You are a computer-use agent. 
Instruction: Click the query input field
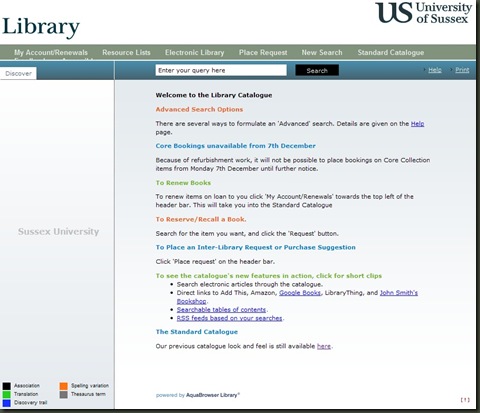(x=221, y=70)
